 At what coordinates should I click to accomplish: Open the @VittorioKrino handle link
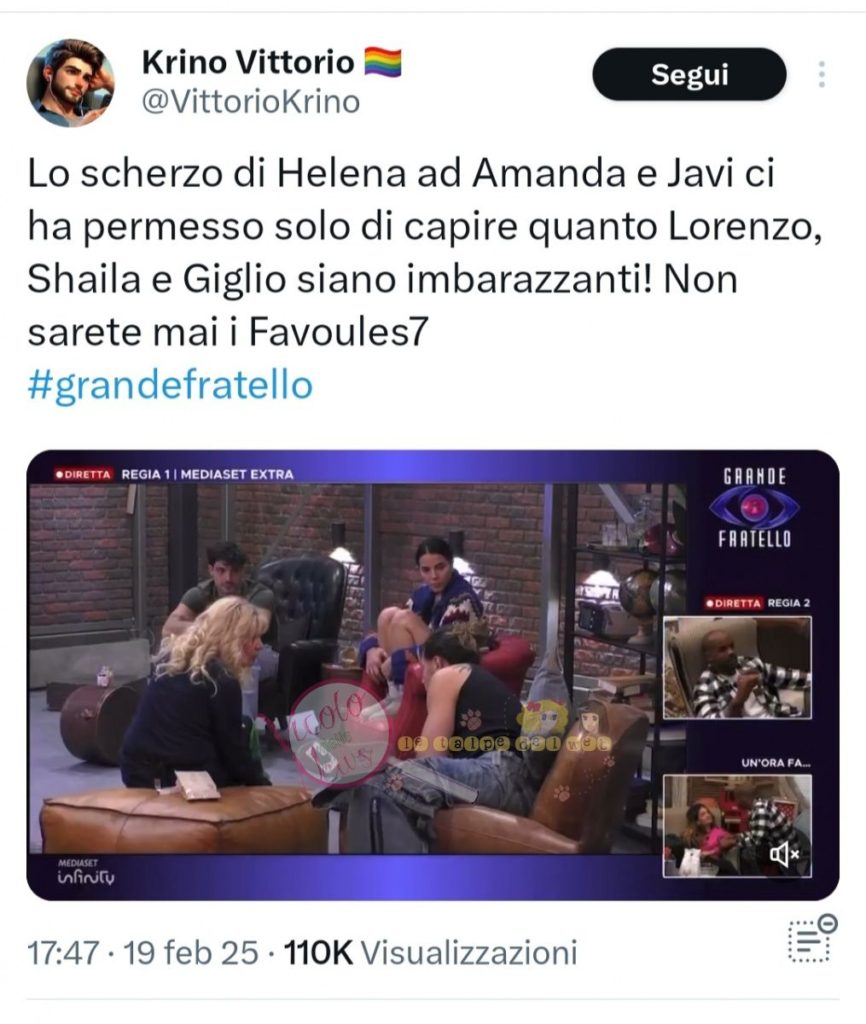pyautogui.click(x=251, y=102)
